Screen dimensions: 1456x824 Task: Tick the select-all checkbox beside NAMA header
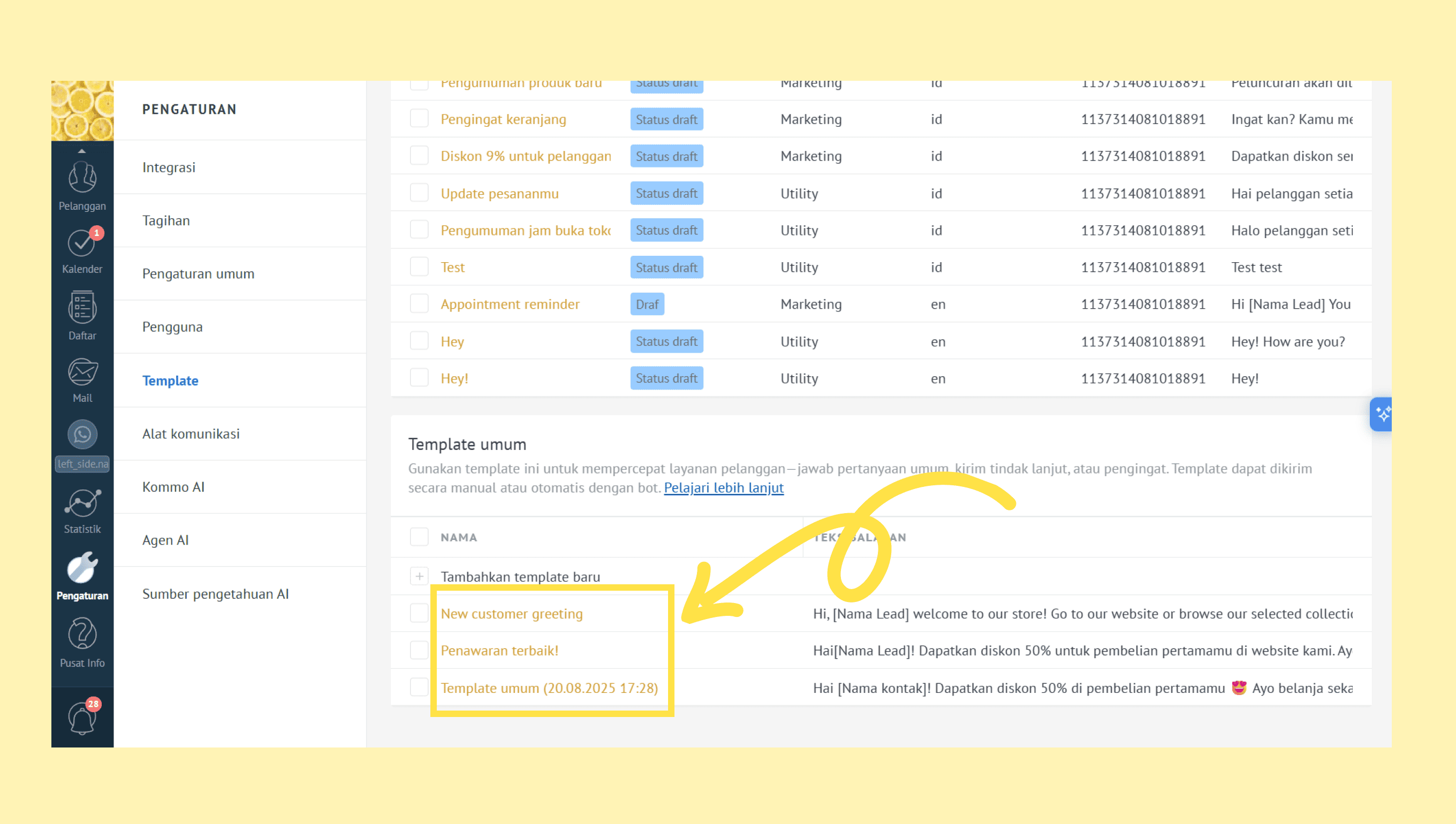tap(419, 537)
